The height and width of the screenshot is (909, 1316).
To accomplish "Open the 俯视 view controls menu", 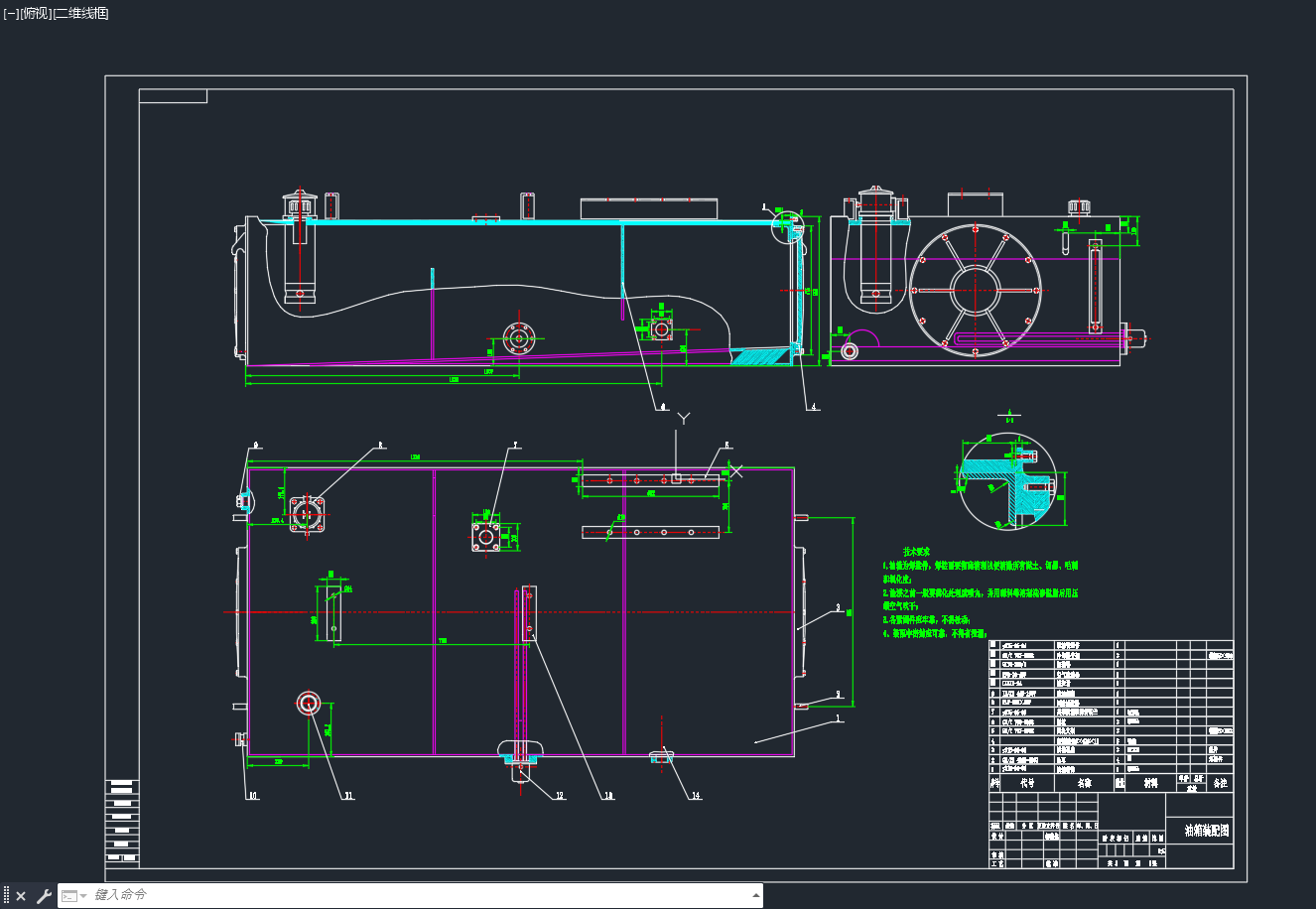I will click(x=36, y=14).
